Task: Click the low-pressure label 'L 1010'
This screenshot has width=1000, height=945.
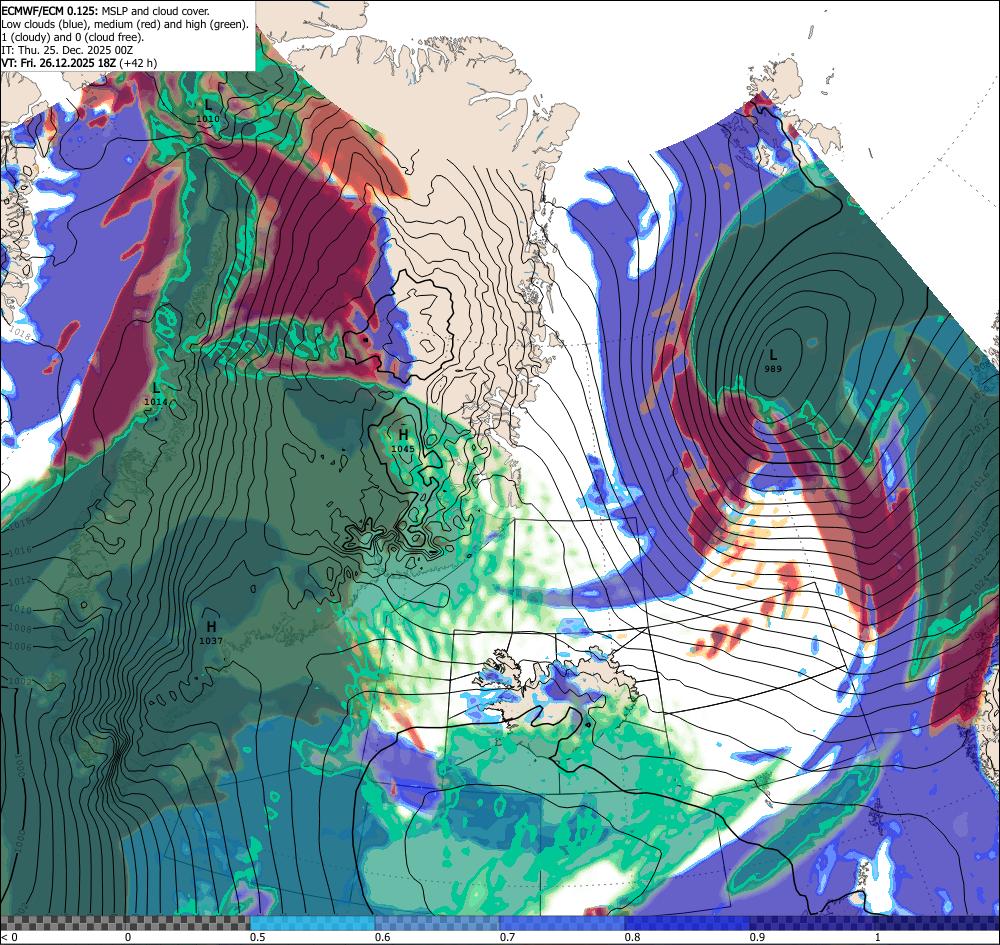Action: (x=208, y=110)
